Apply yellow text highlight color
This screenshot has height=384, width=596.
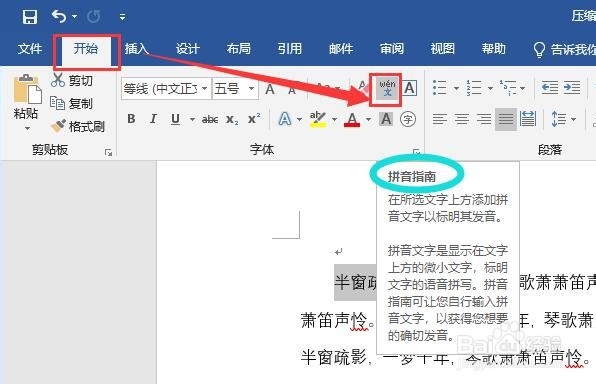pyautogui.click(x=318, y=119)
